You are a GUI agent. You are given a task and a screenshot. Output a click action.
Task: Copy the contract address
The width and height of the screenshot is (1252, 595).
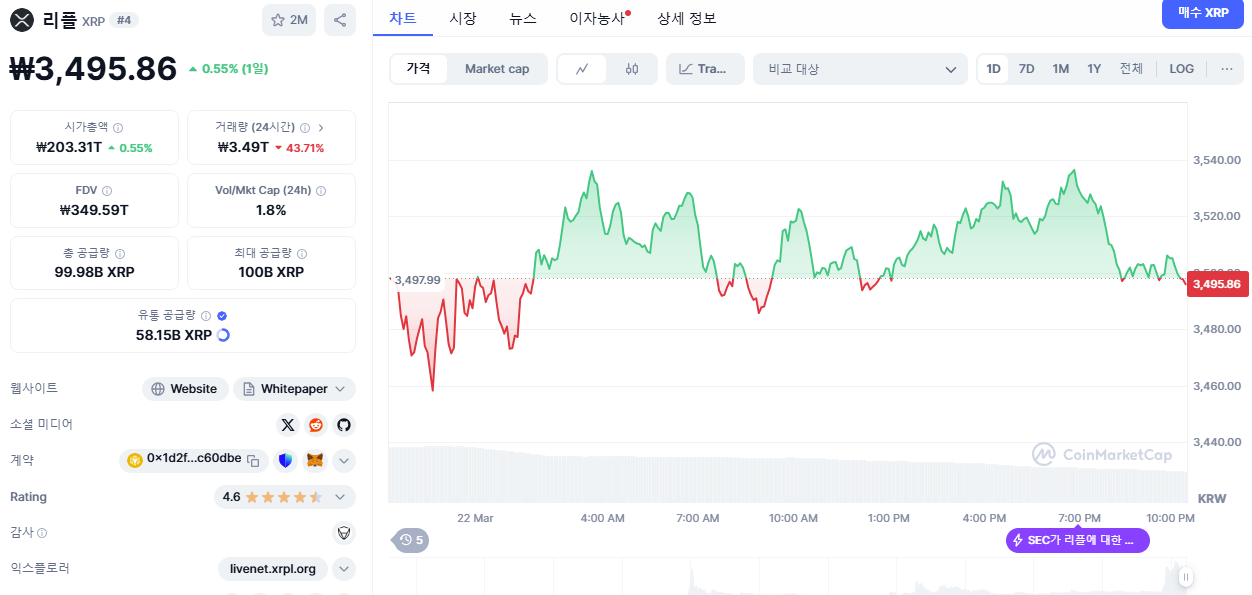pyautogui.click(x=254, y=461)
